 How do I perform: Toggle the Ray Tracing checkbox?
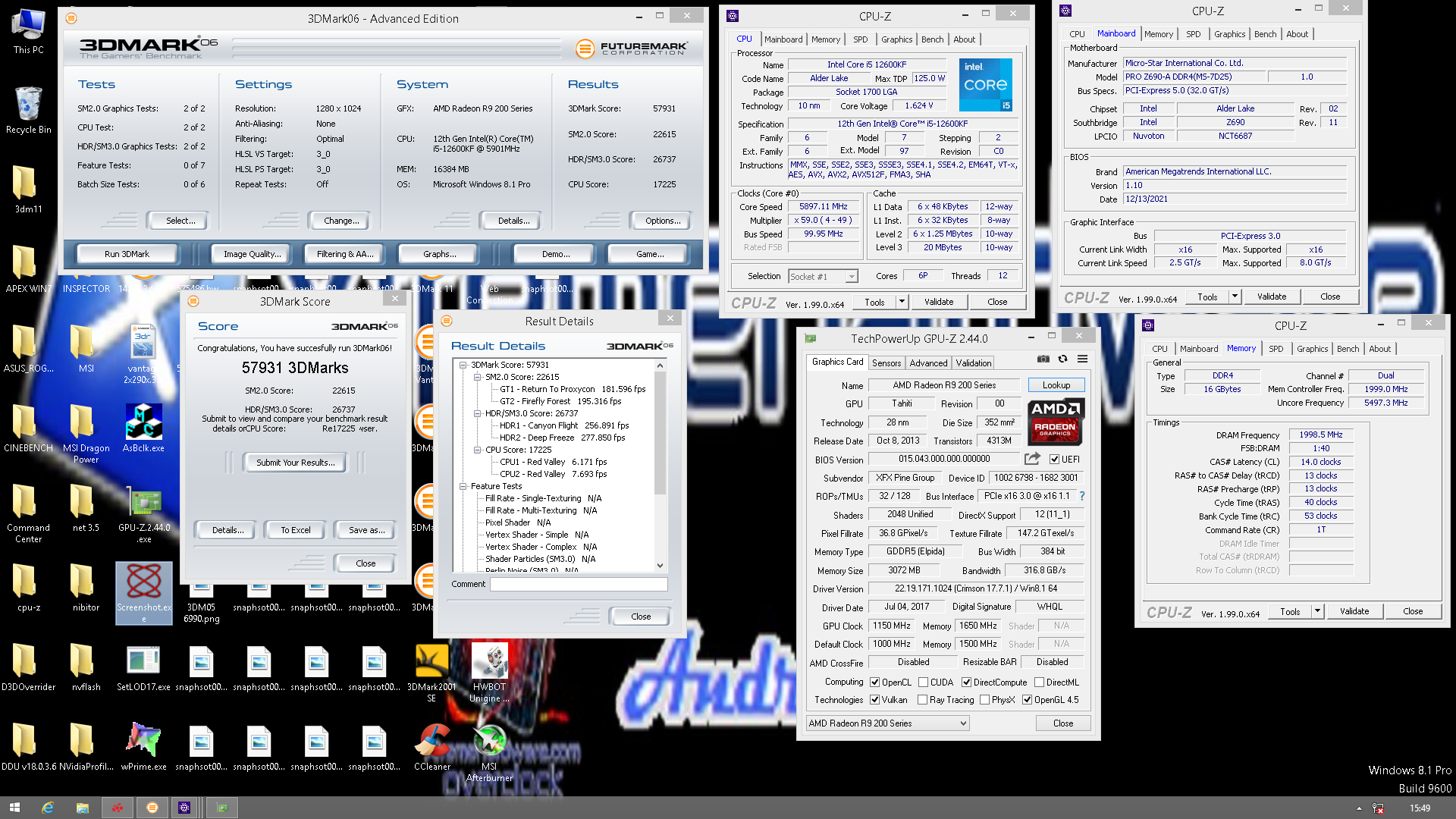click(922, 700)
